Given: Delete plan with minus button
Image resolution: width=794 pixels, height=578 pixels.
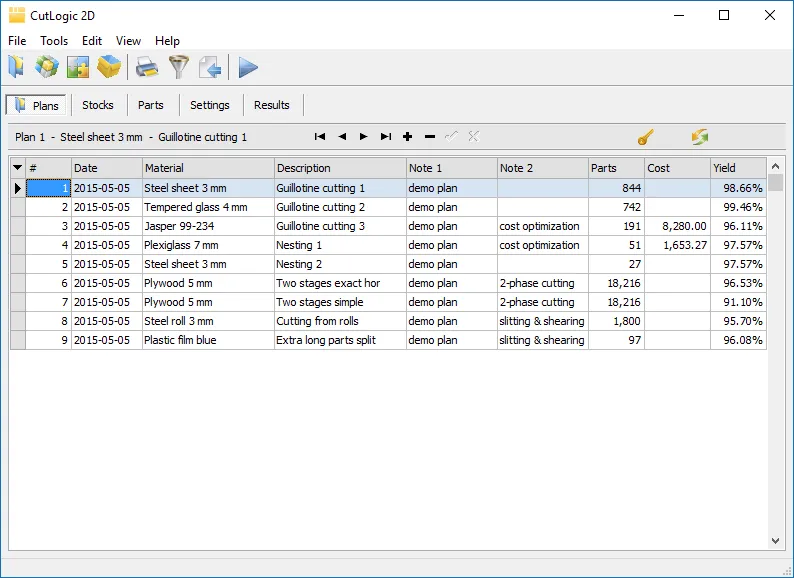Looking at the screenshot, I should [430, 137].
